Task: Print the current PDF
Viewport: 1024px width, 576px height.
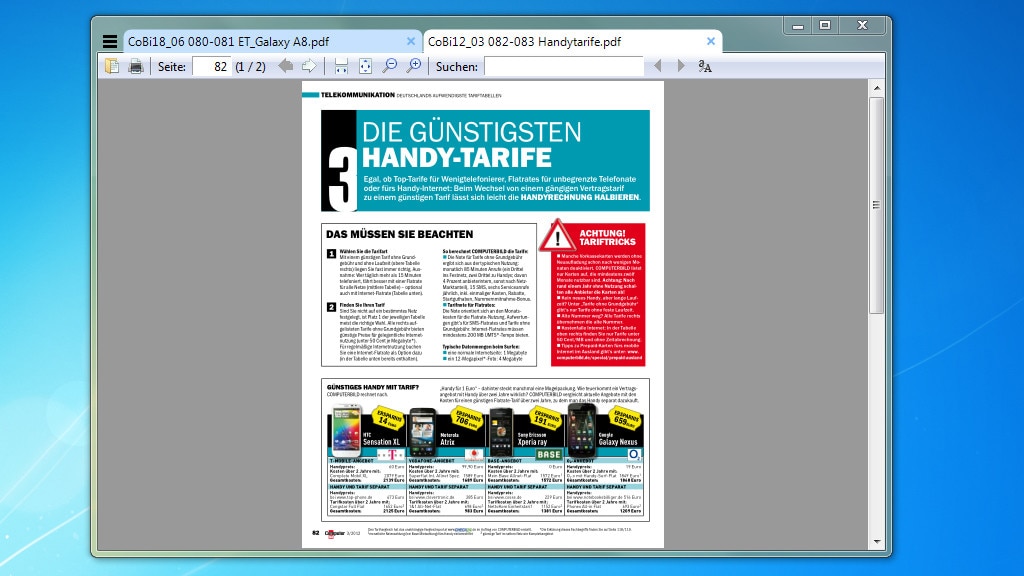Action: point(134,67)
